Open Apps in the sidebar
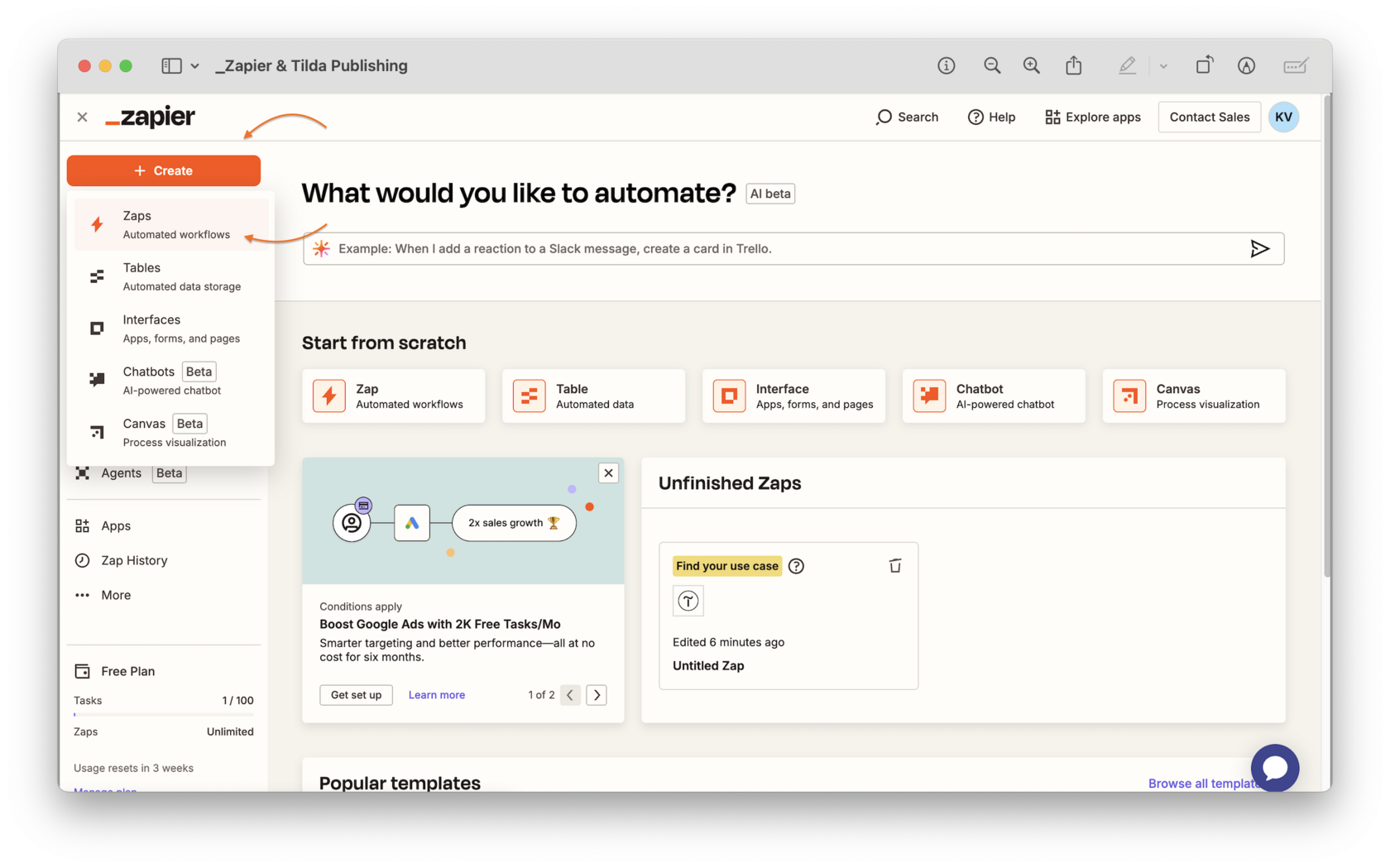This screenshot has width=1390, height=868. (103, 526)
